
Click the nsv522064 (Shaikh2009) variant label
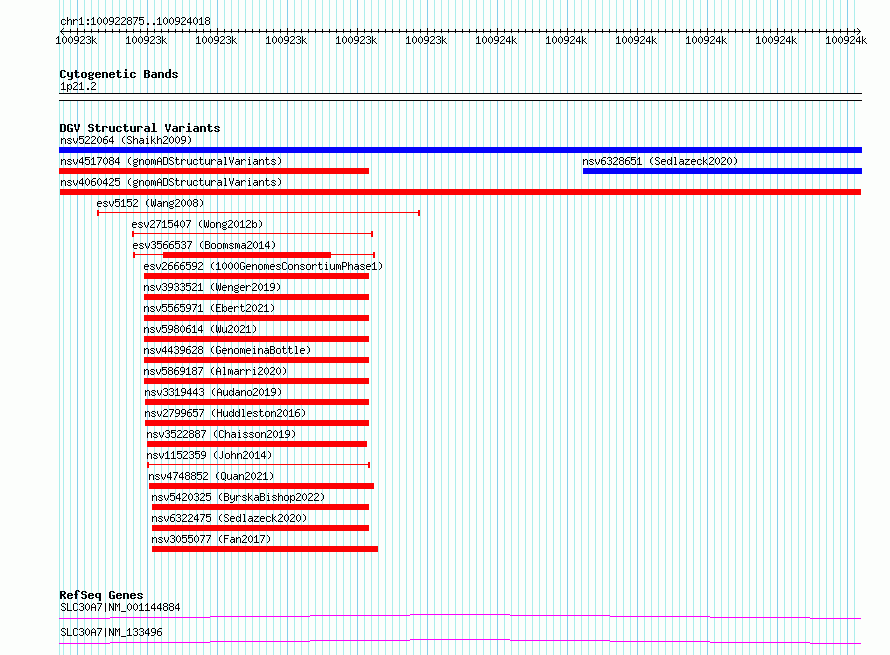(126, 140)
